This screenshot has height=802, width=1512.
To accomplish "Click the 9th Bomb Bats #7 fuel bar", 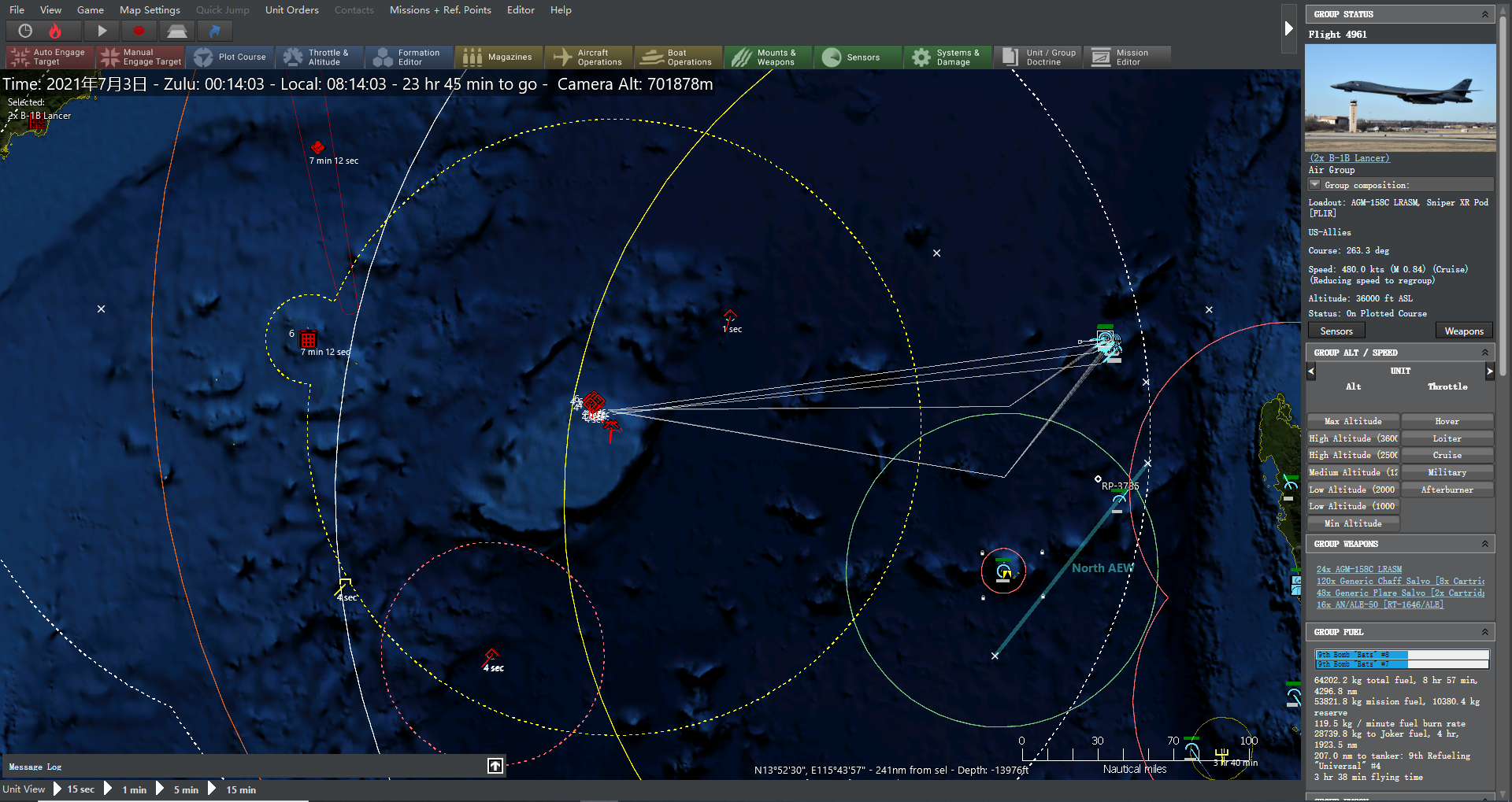I will pos(1402,664).
